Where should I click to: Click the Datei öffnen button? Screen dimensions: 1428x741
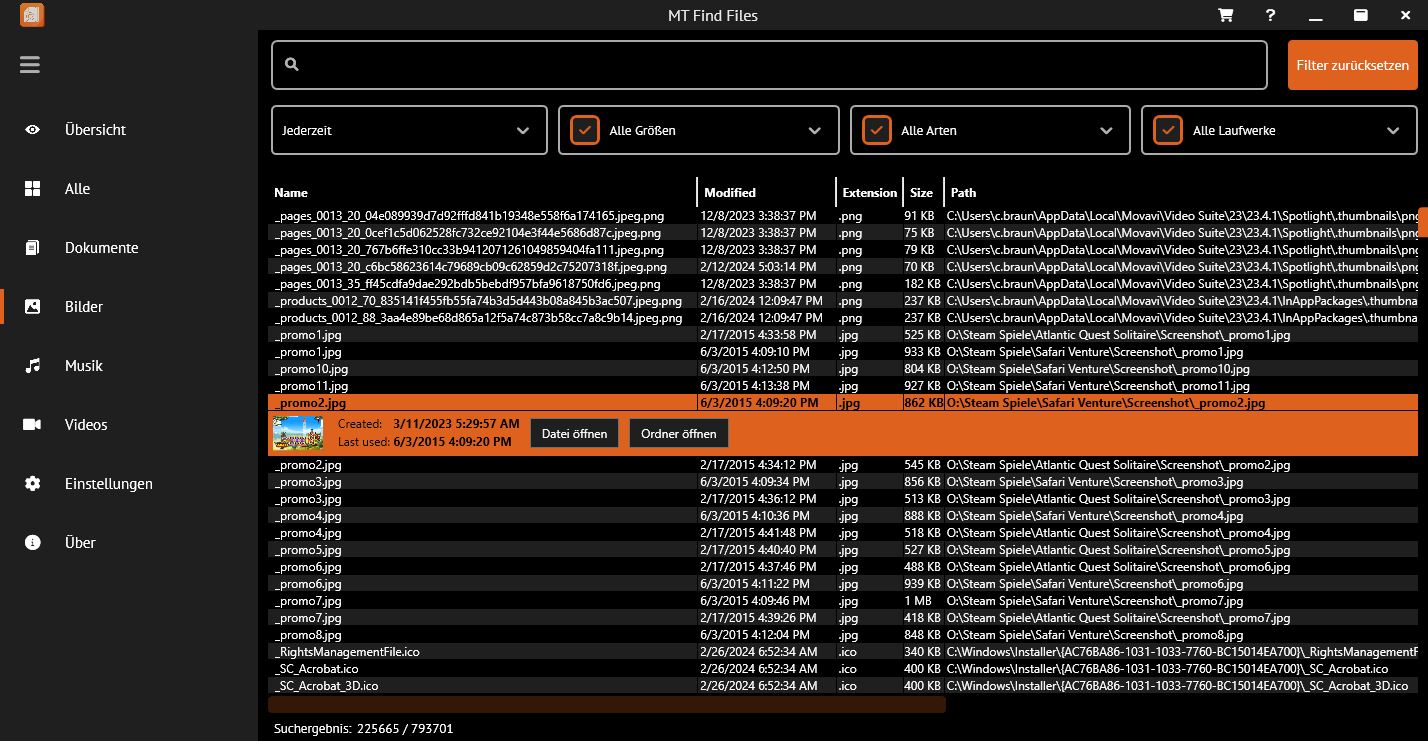pos(574,433)
